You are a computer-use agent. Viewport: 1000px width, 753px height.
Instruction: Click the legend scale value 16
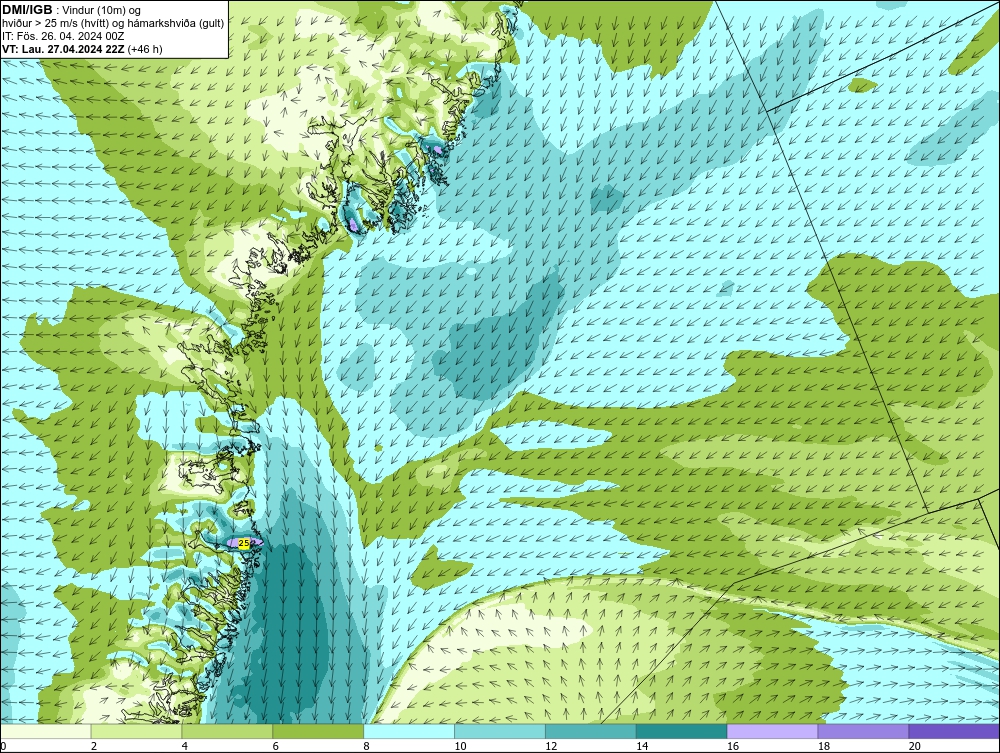tap(733, 746)
